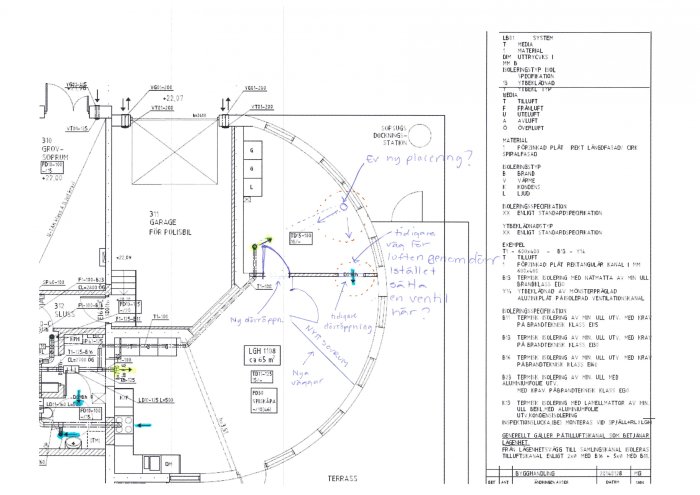
Task: Click the box marked L in the cabinet column
Action: click(252, 187)
